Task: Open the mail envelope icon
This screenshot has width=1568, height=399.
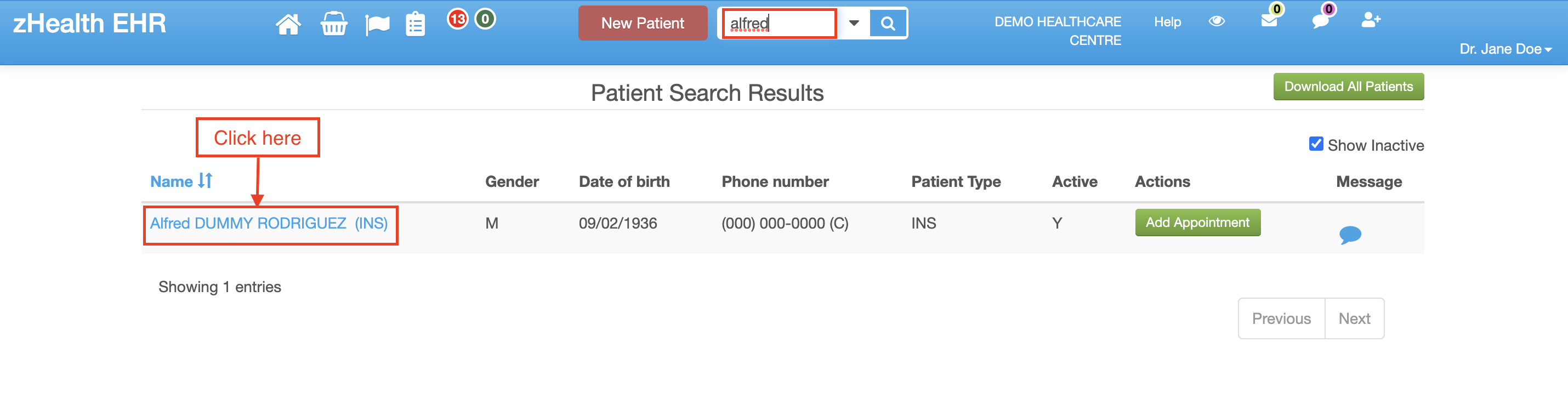Action: (x=1269, y=22)
